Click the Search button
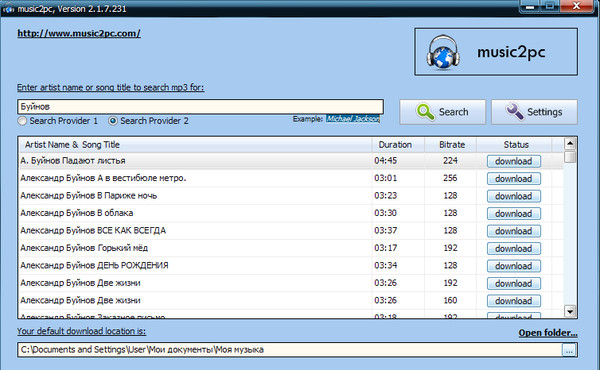The image size is (600, 370). click(x=443, y=112)
